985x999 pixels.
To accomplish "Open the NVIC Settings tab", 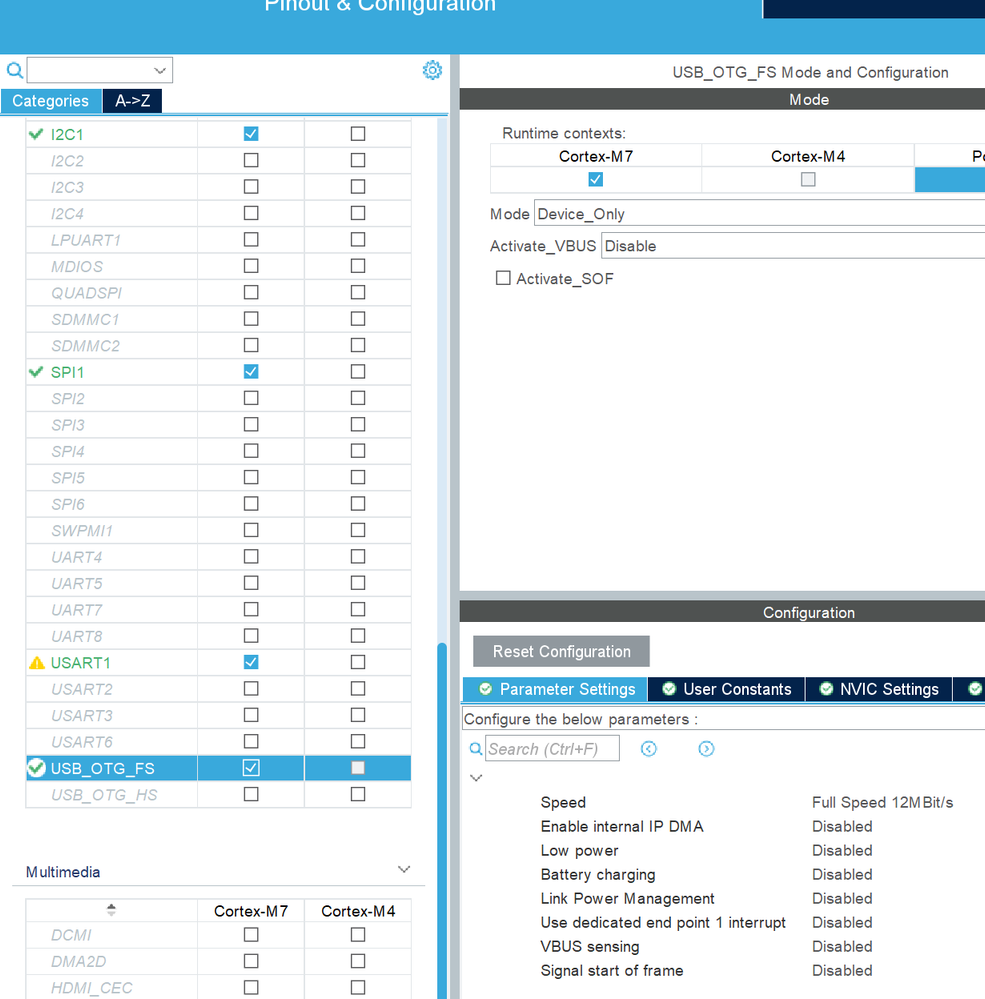I will [879, 689].
